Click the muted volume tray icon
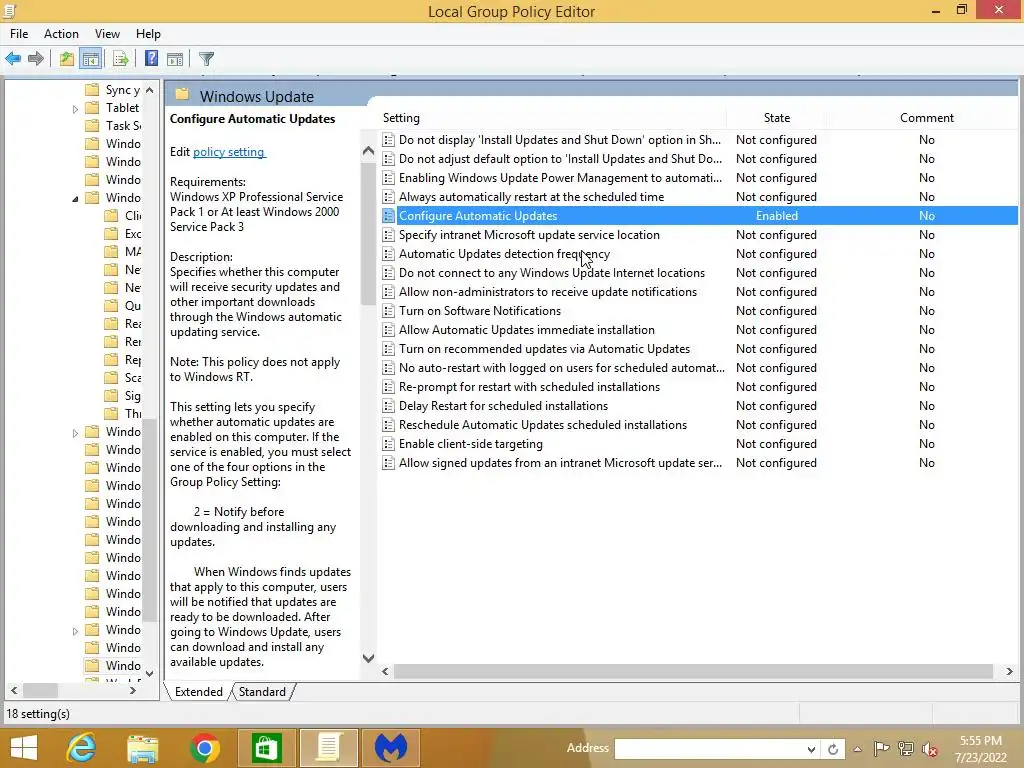Viewport: 1024px width, 768px height. (930, 749)
